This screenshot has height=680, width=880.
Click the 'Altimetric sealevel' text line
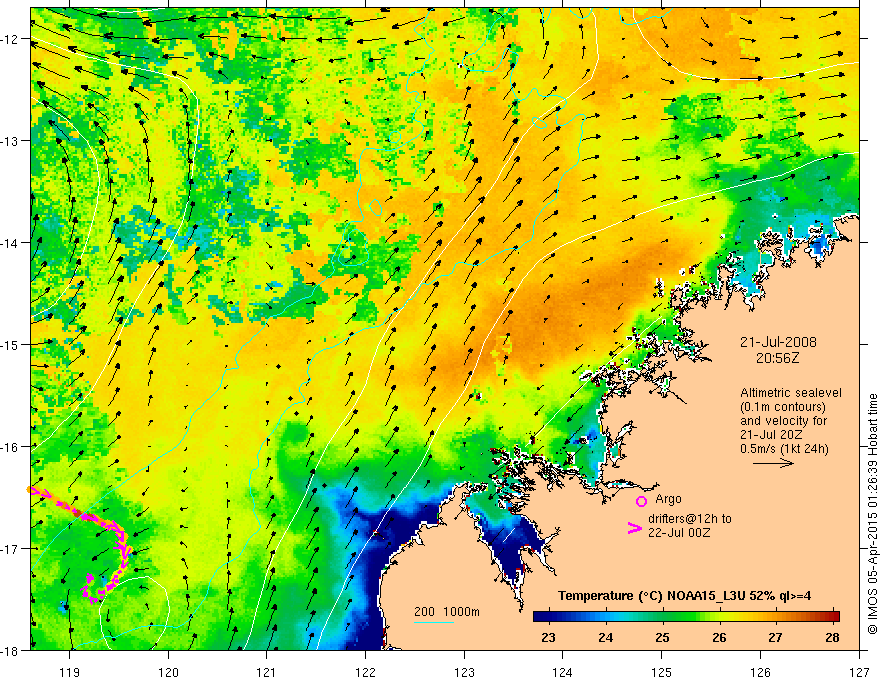click(791, 393)
